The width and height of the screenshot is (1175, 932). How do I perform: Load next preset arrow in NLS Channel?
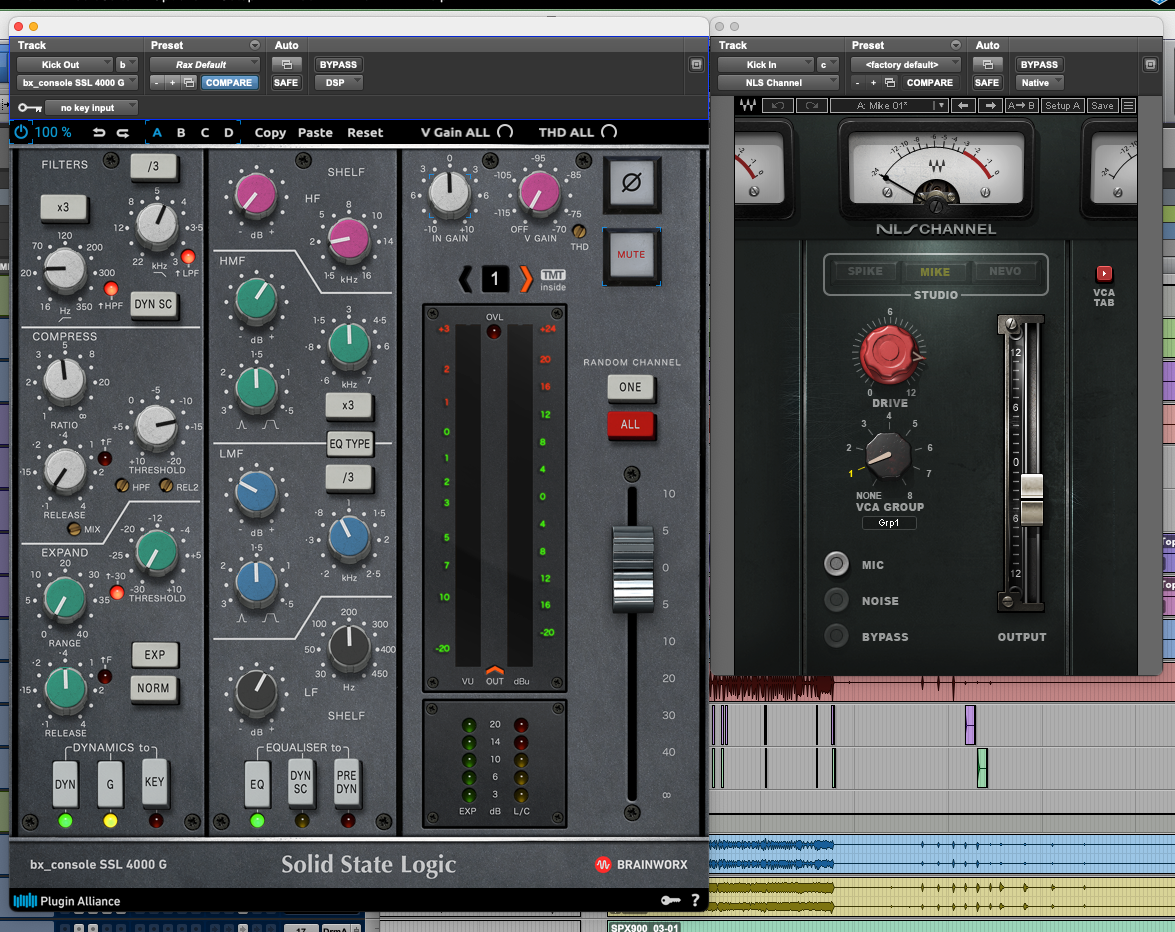(x=990, y=106)
